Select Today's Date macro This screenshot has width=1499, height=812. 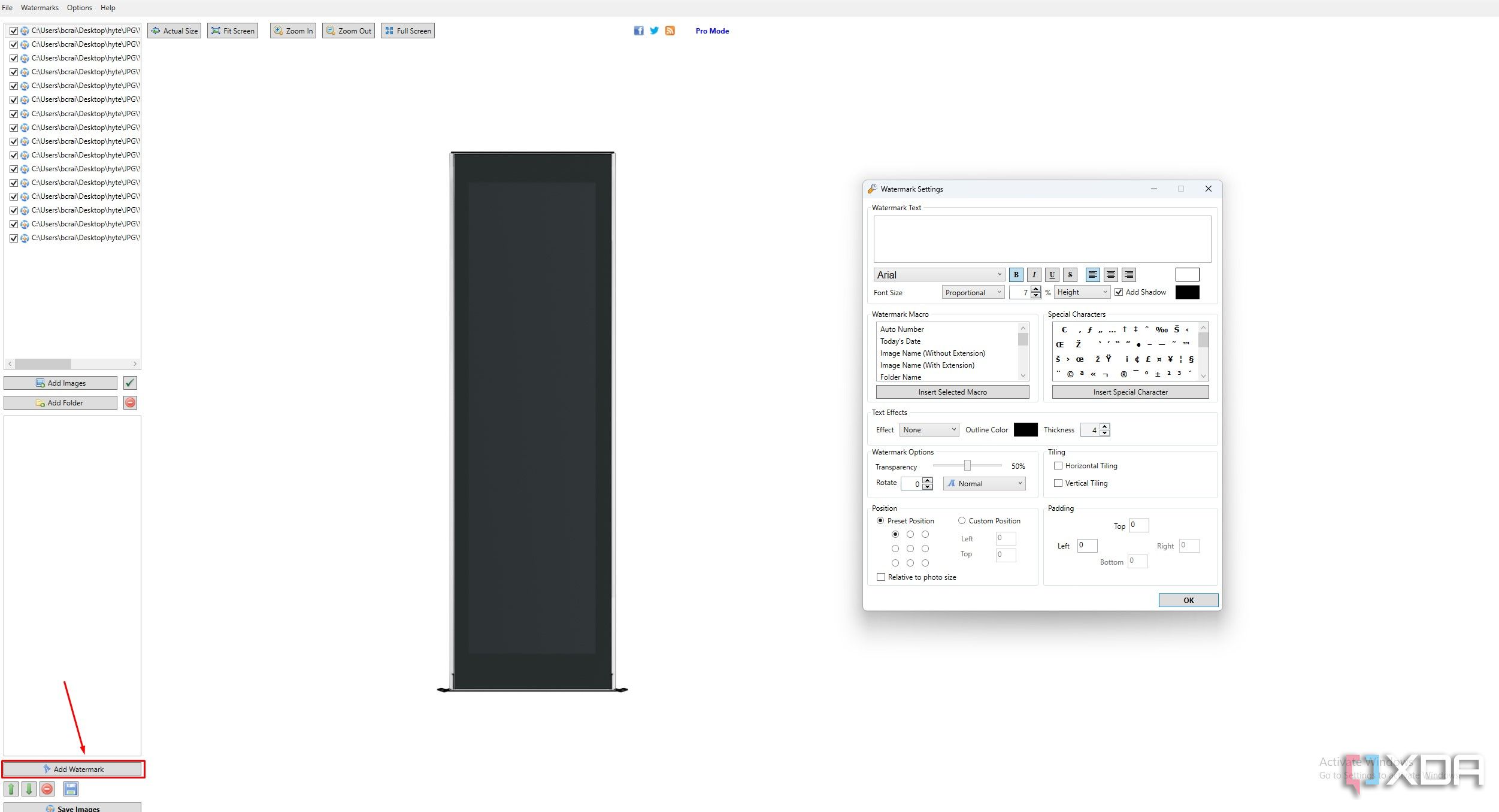[901, 341]
